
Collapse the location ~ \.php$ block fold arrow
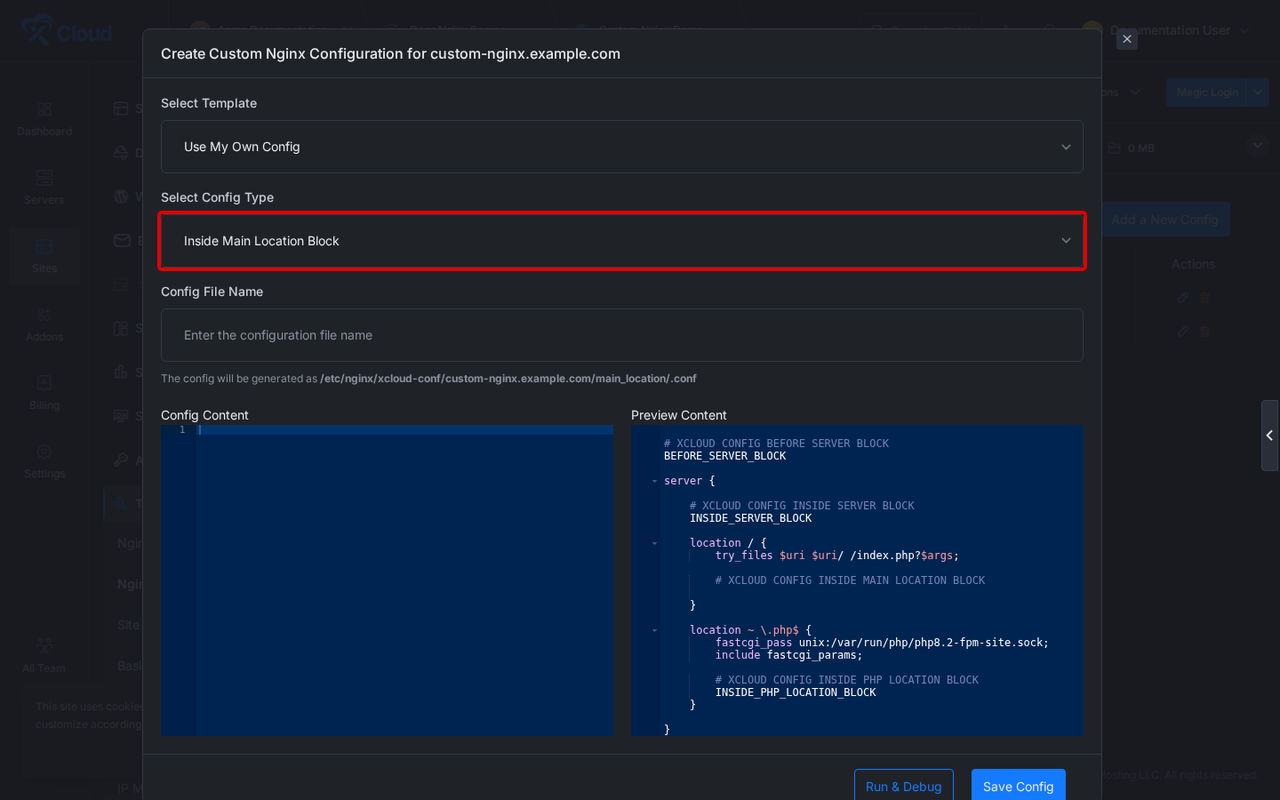(655, 630)
